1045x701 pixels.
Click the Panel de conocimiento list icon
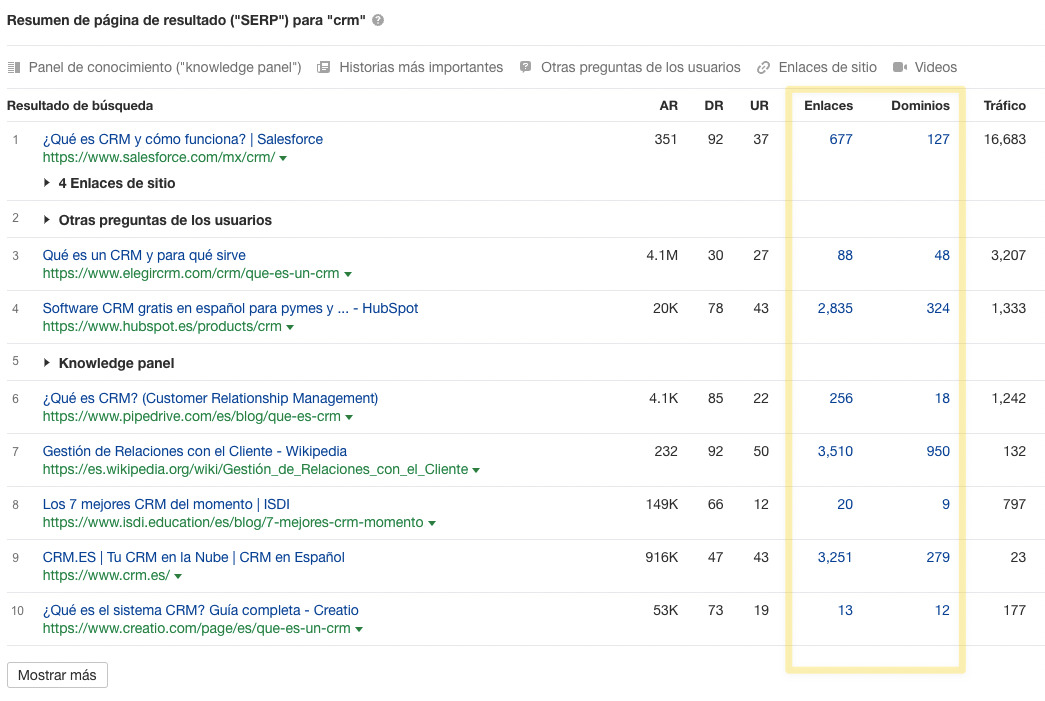click(x=14, y=68)
